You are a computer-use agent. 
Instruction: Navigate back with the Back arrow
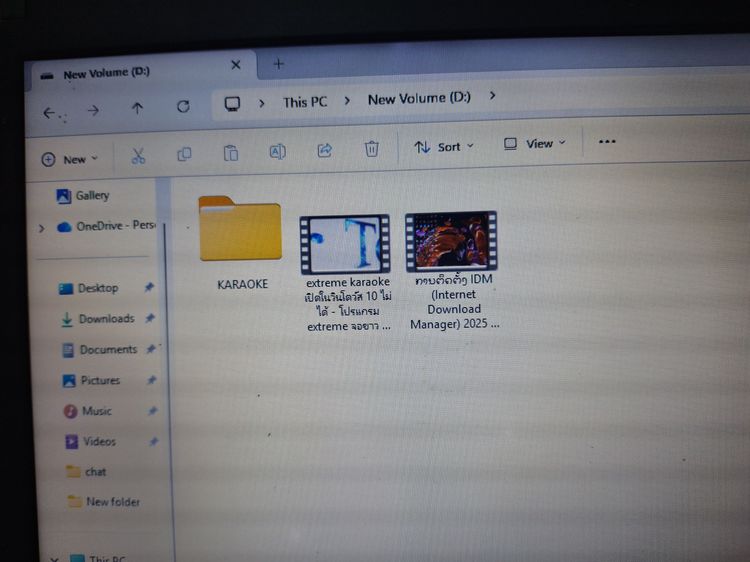point(49,113)
